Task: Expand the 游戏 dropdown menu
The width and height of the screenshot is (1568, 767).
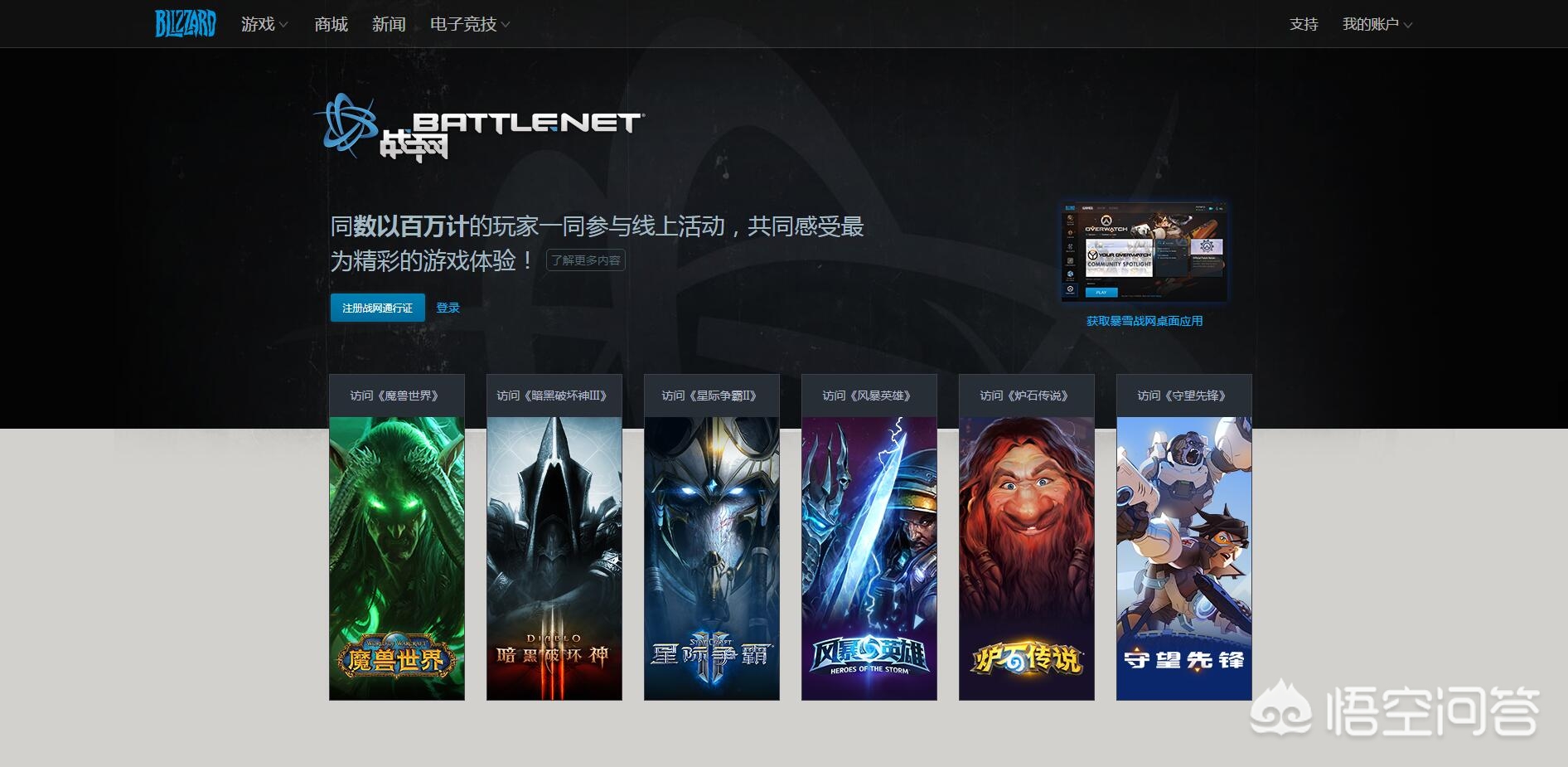Action: (264, 24)
